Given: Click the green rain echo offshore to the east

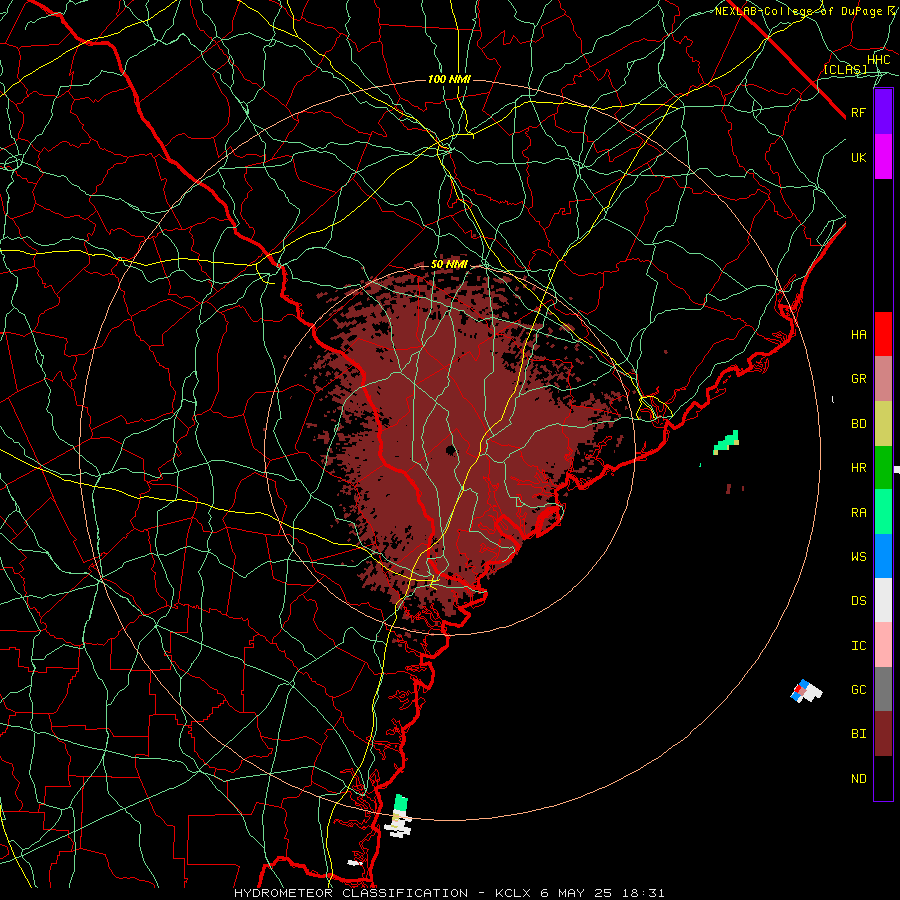Looking at the screenshot, I should pos(726,443).
